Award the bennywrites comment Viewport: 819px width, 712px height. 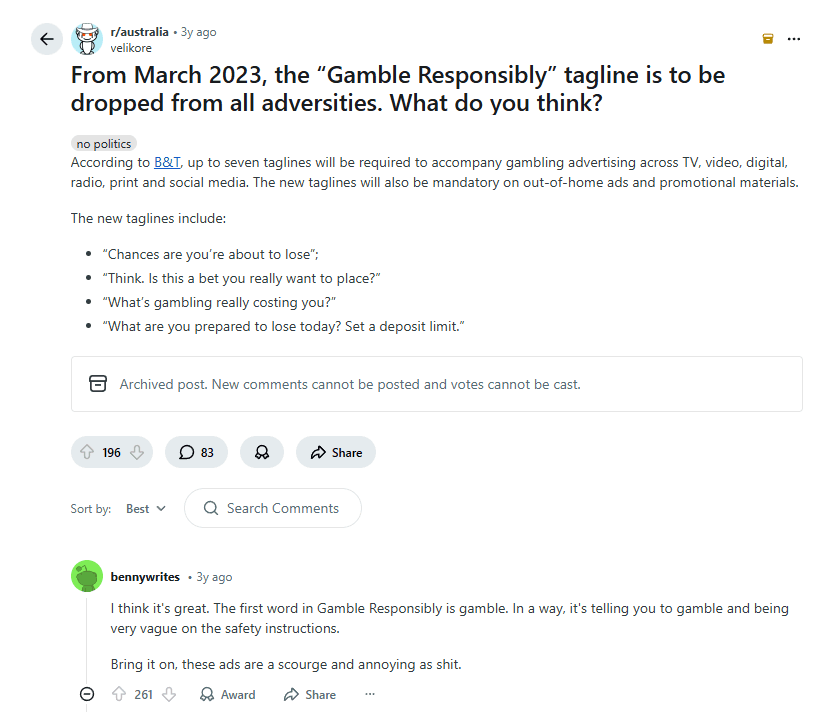pos(228,694)
